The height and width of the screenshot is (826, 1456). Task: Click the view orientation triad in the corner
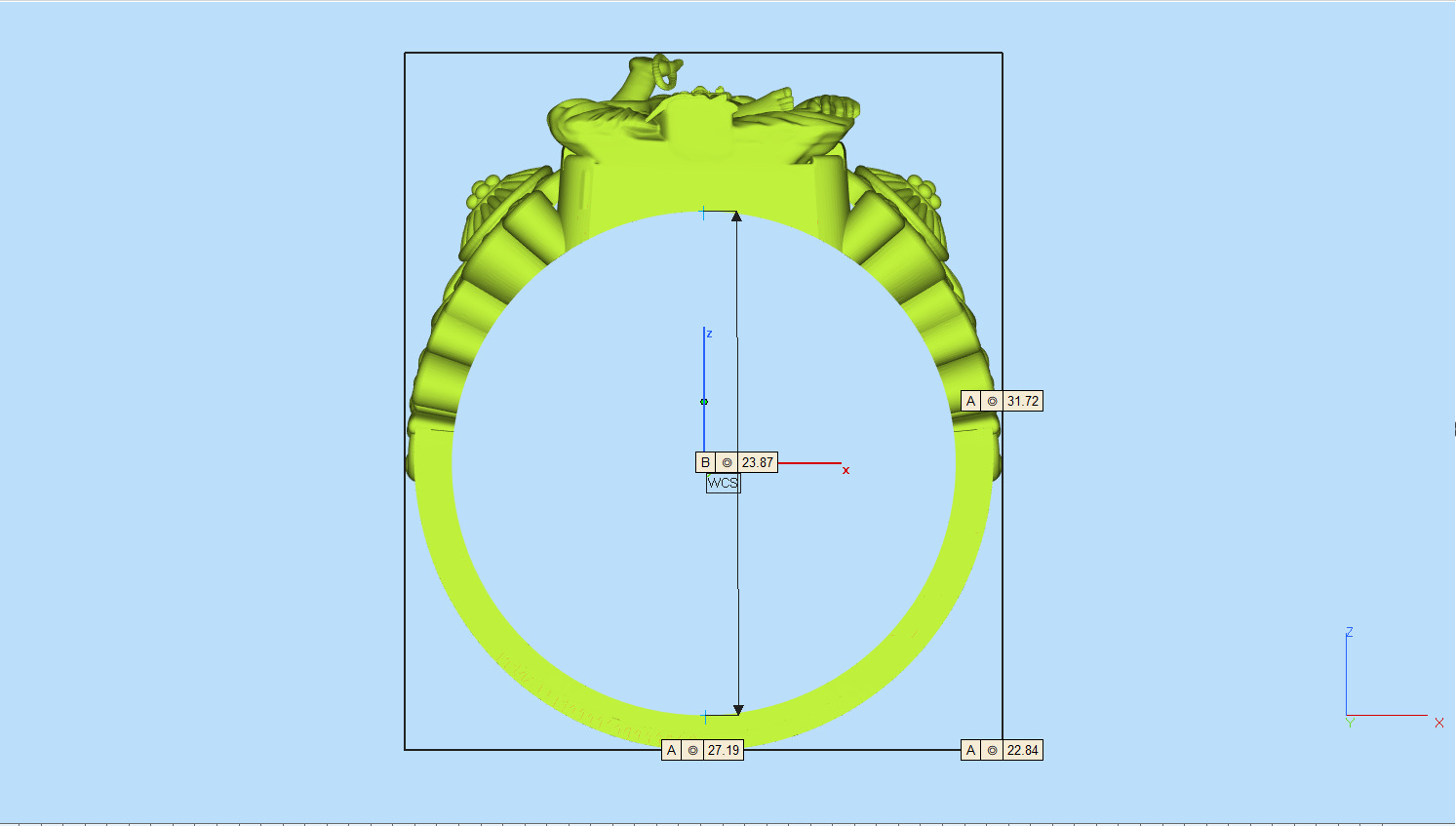(x=1394, y=678)
